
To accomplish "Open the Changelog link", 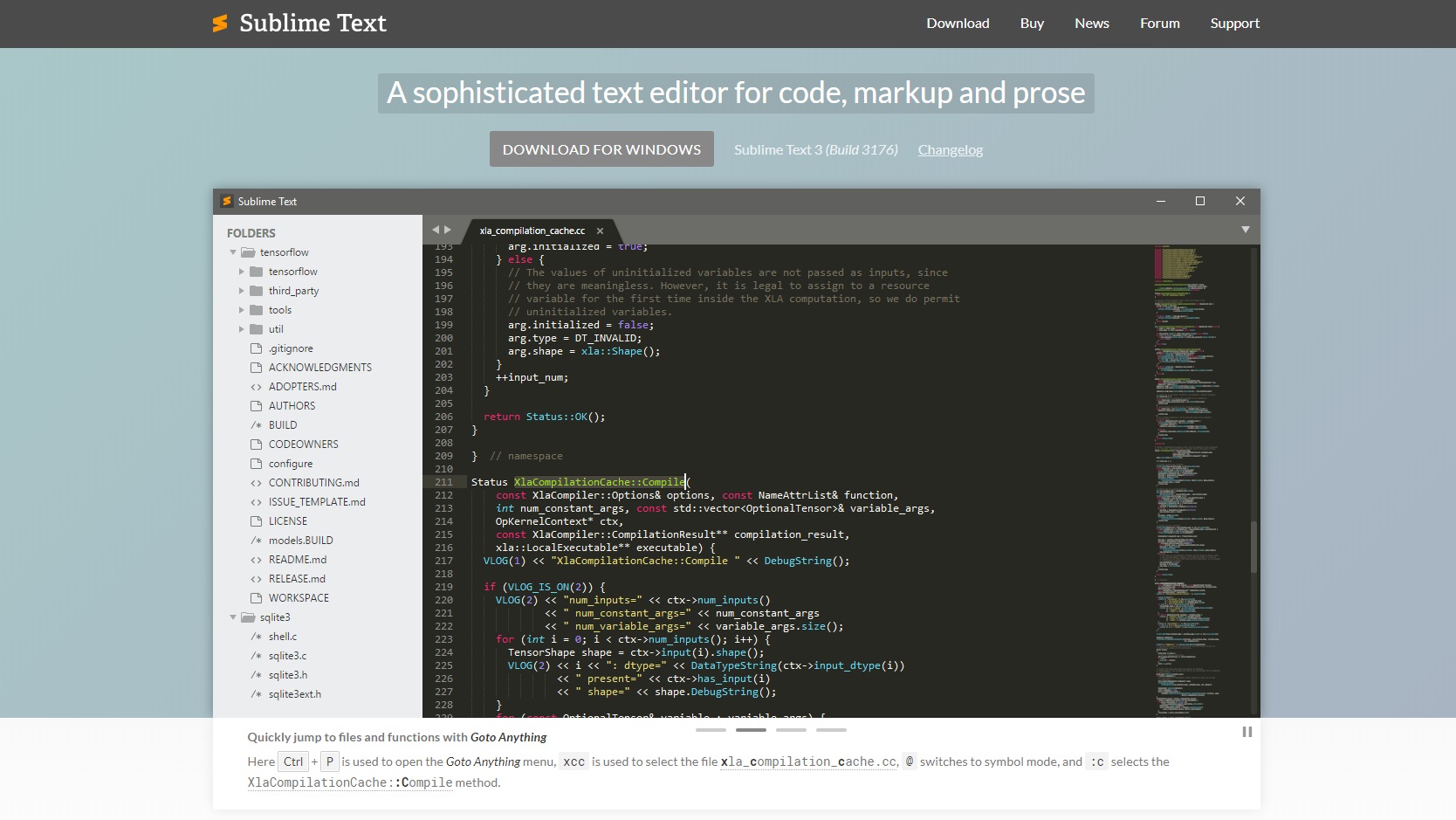I will [x=950, y=150].
